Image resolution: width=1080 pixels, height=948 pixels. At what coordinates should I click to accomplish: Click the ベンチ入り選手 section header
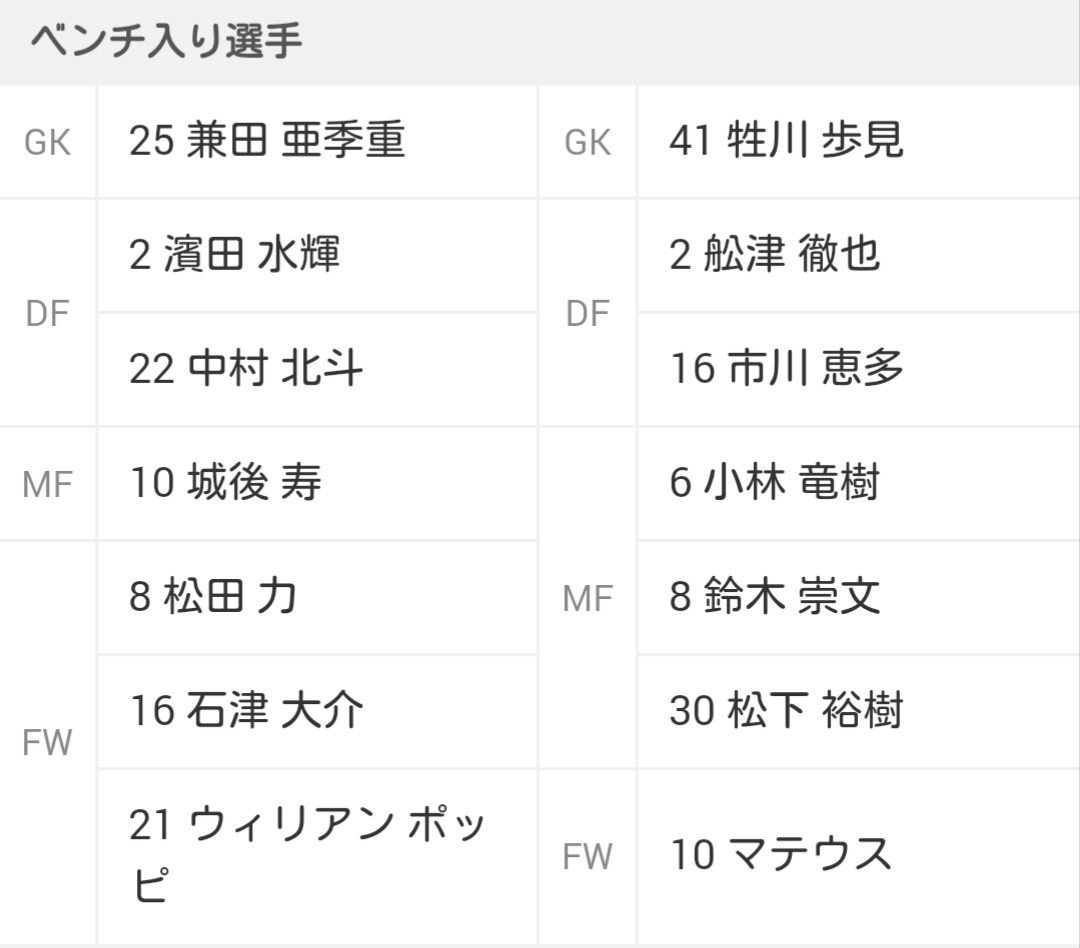(x=166, y=41)
